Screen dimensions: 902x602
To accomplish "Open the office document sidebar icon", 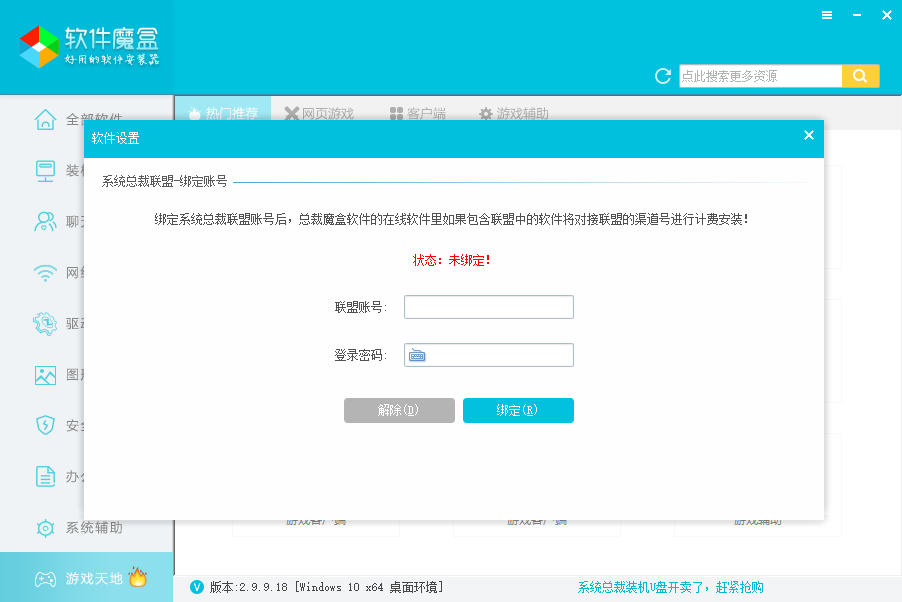I will coord(45,477).
